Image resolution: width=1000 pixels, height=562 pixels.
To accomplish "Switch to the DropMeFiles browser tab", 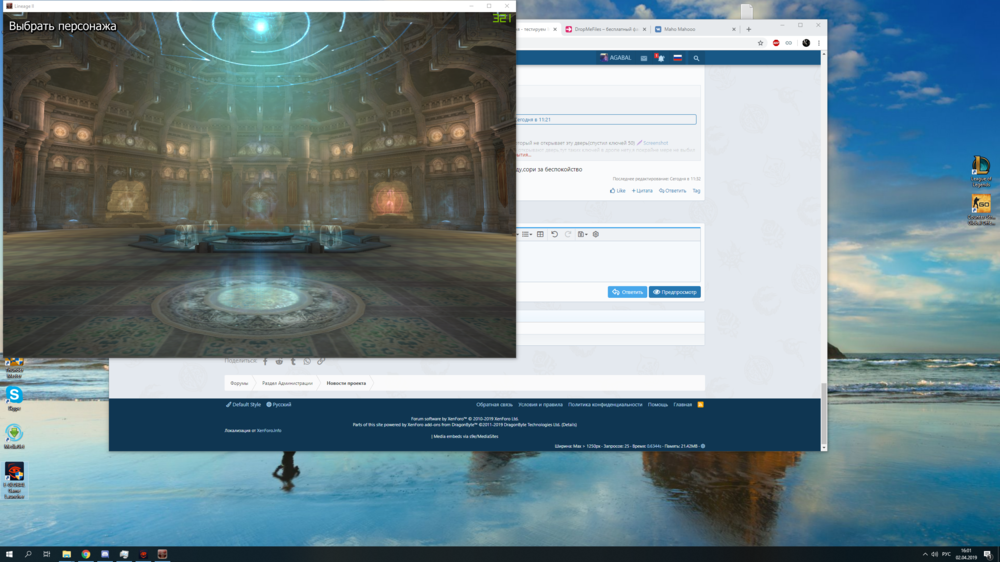I will point(604,29).
